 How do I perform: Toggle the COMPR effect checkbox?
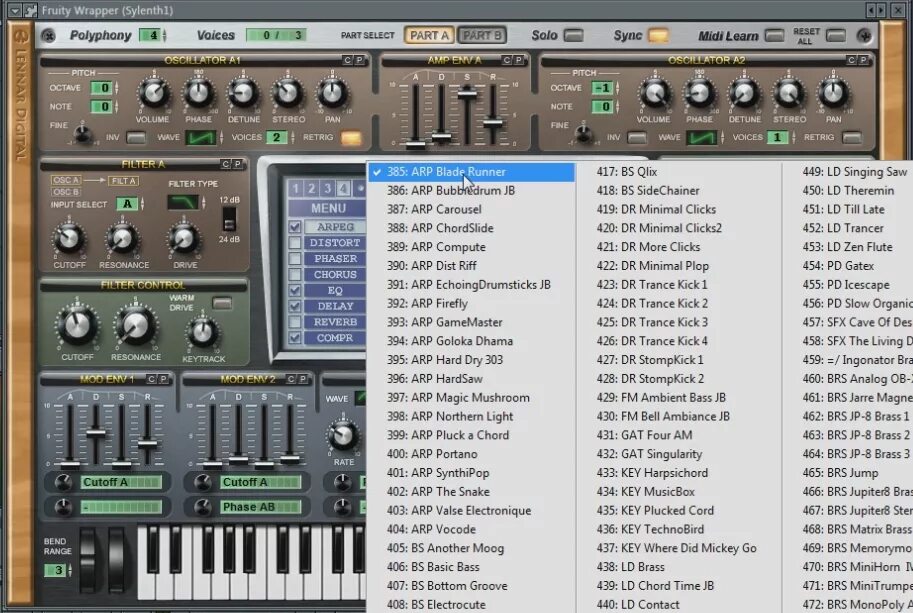click(x=295, y=338)
